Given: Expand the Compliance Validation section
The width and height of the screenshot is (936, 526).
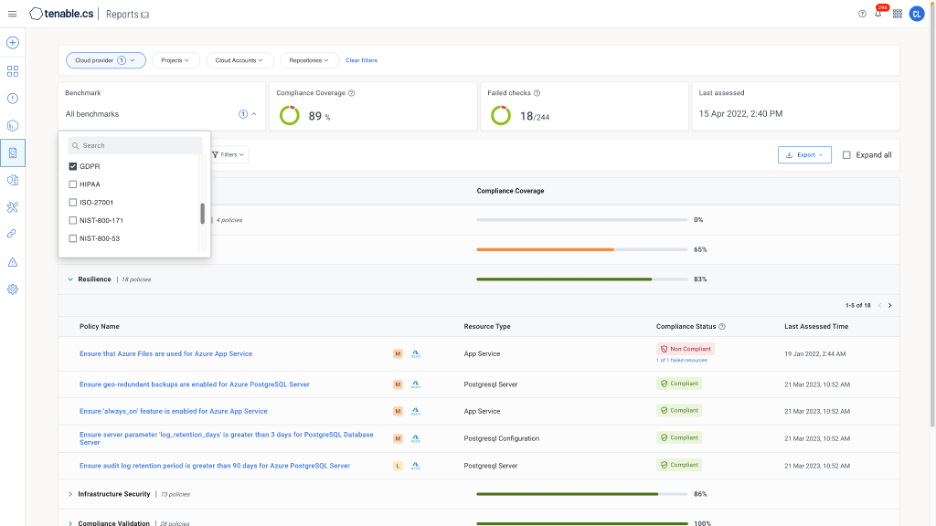Looking at the screenshot, I should coord(70,523).
